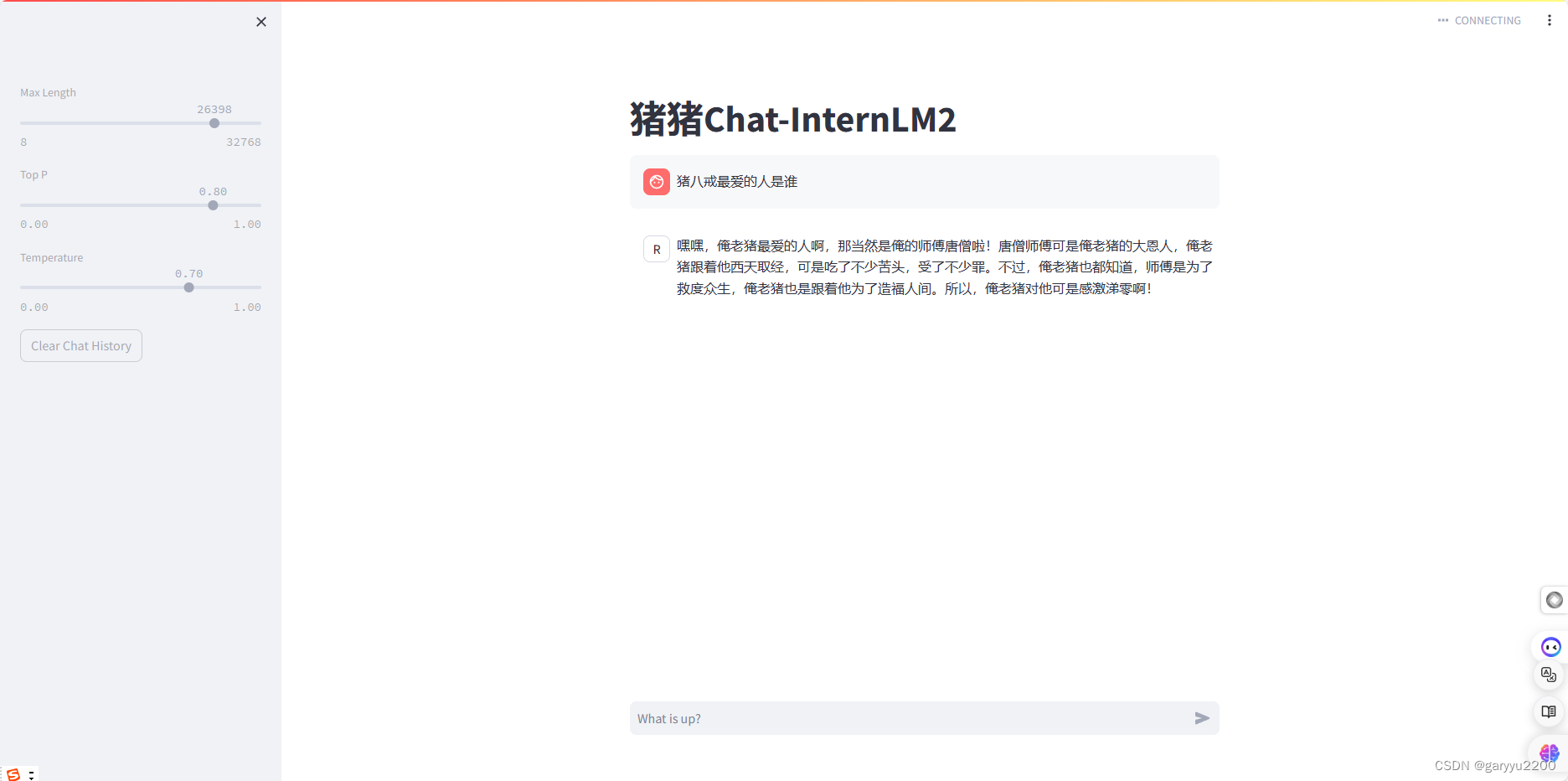This screenshot has width=1568, height=781.
Task: Click the assistant's reply text
Action: pos(945,267)
